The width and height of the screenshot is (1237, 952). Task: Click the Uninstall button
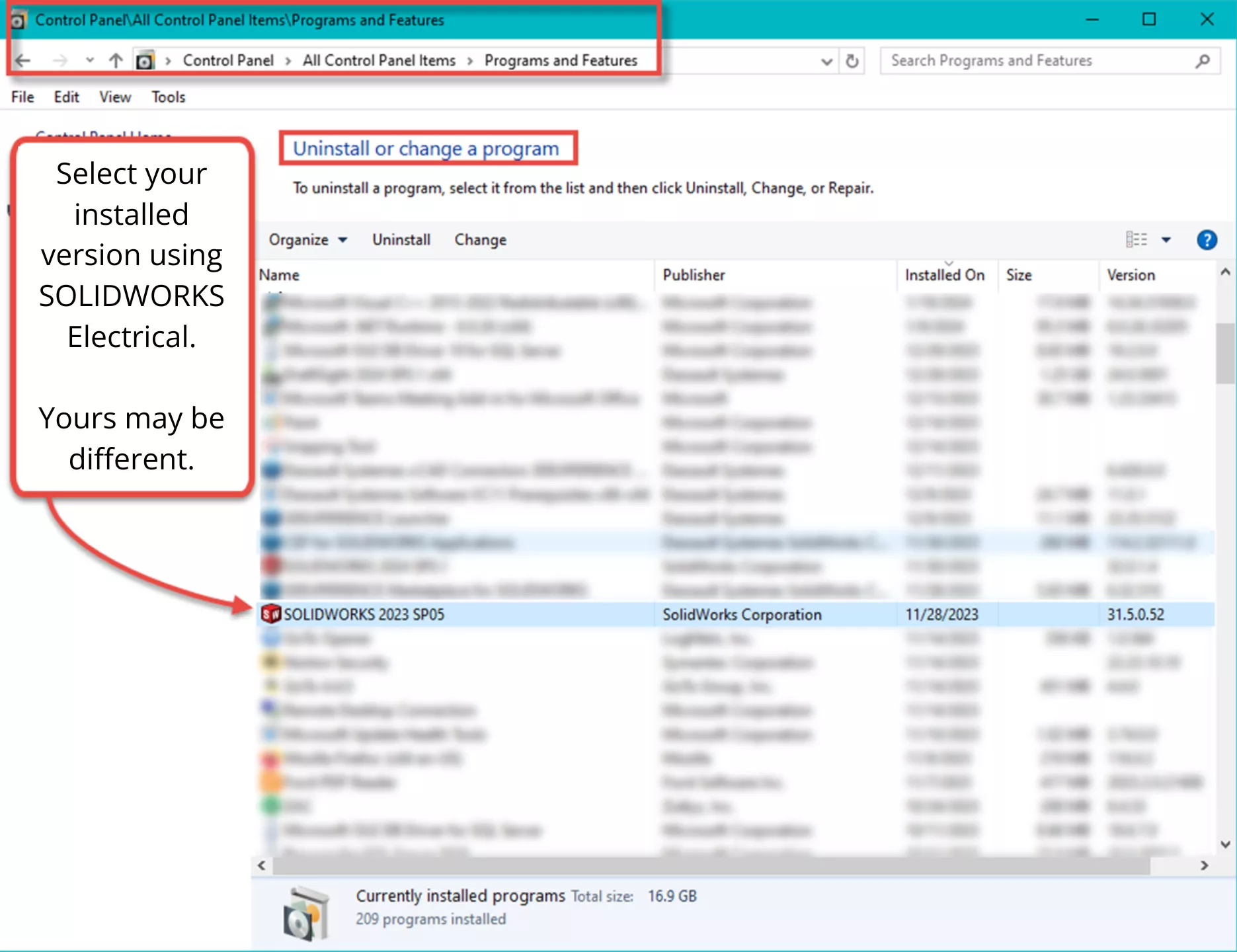(401, 240)
